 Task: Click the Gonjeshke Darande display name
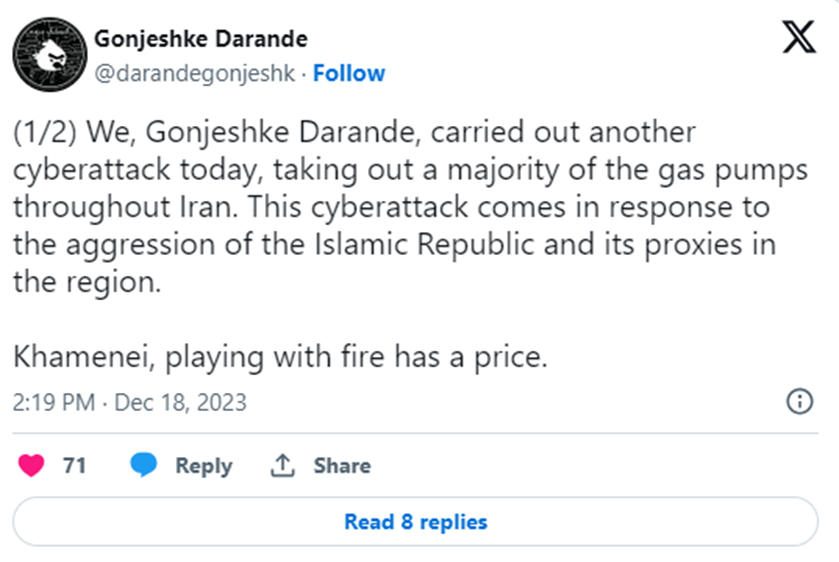[x=200, y=39]
